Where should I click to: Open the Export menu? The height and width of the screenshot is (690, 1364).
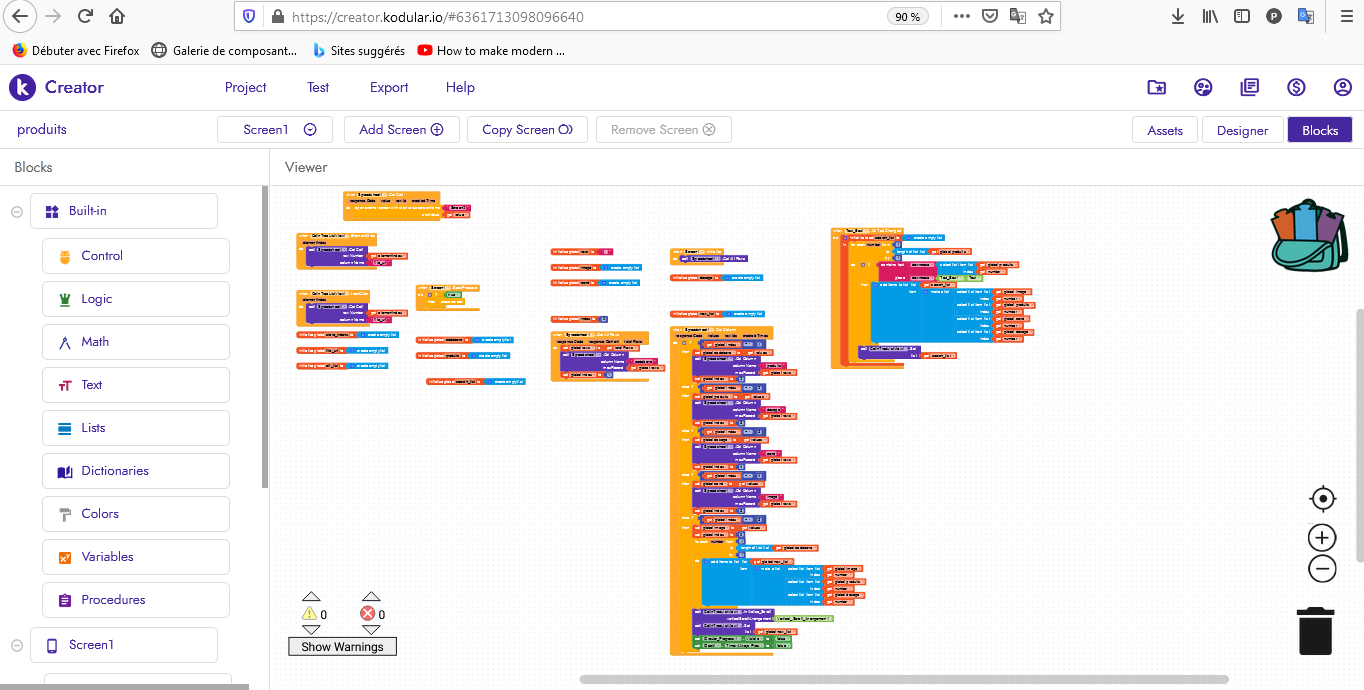point(389,87)
